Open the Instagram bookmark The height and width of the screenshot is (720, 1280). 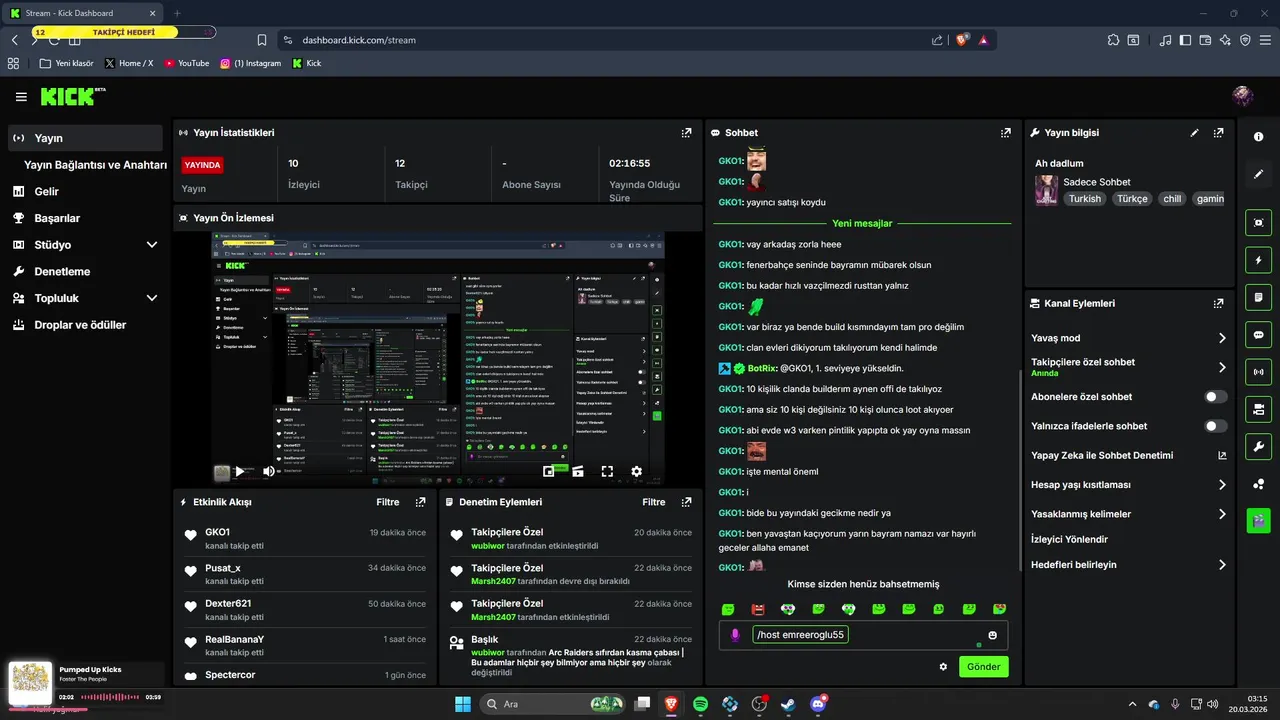pos(250,63)
